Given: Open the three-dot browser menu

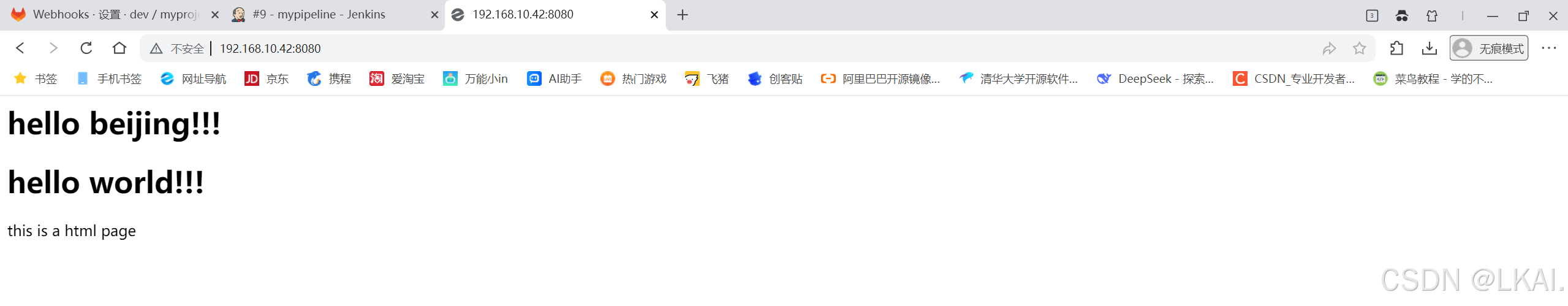Looking at the screenshot, I should 1548,48.
